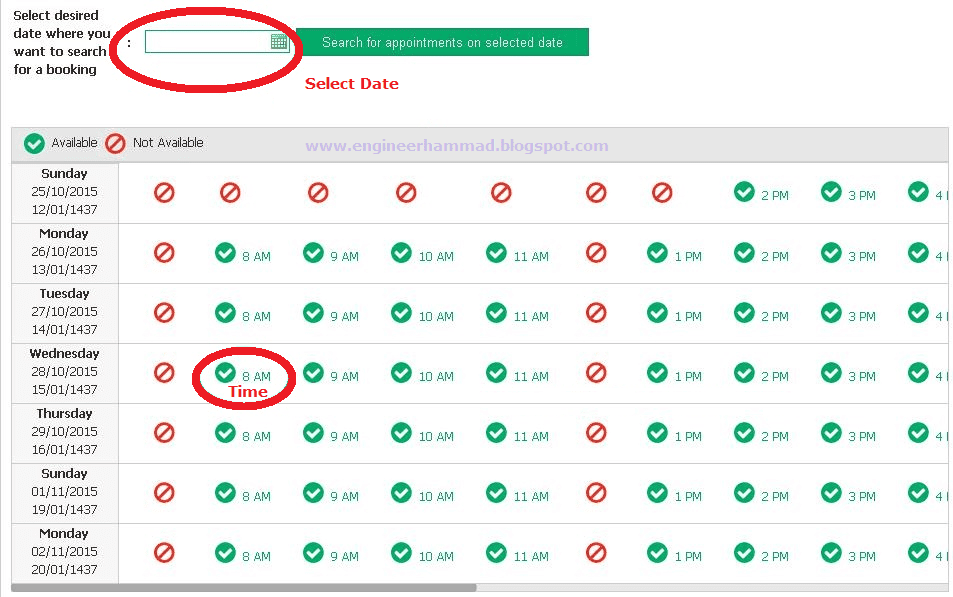Select the 10 AM slot on Monday 02/11/2015
Image resolution: width=953 pixels, height=597 pixels.
pos(401,553)
